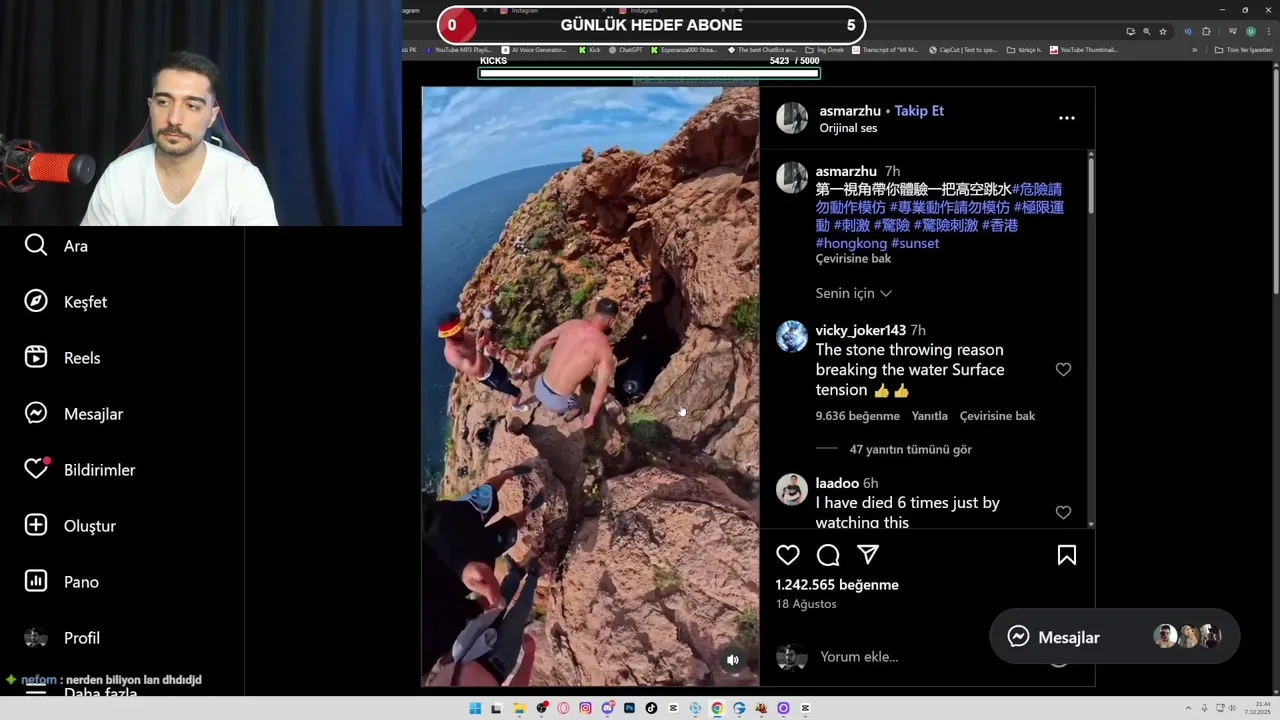The height and width of the screenshot is (720, 1280).
Task: Open Bildirimler heart icon with notification dot
Action: pos(37,468)
